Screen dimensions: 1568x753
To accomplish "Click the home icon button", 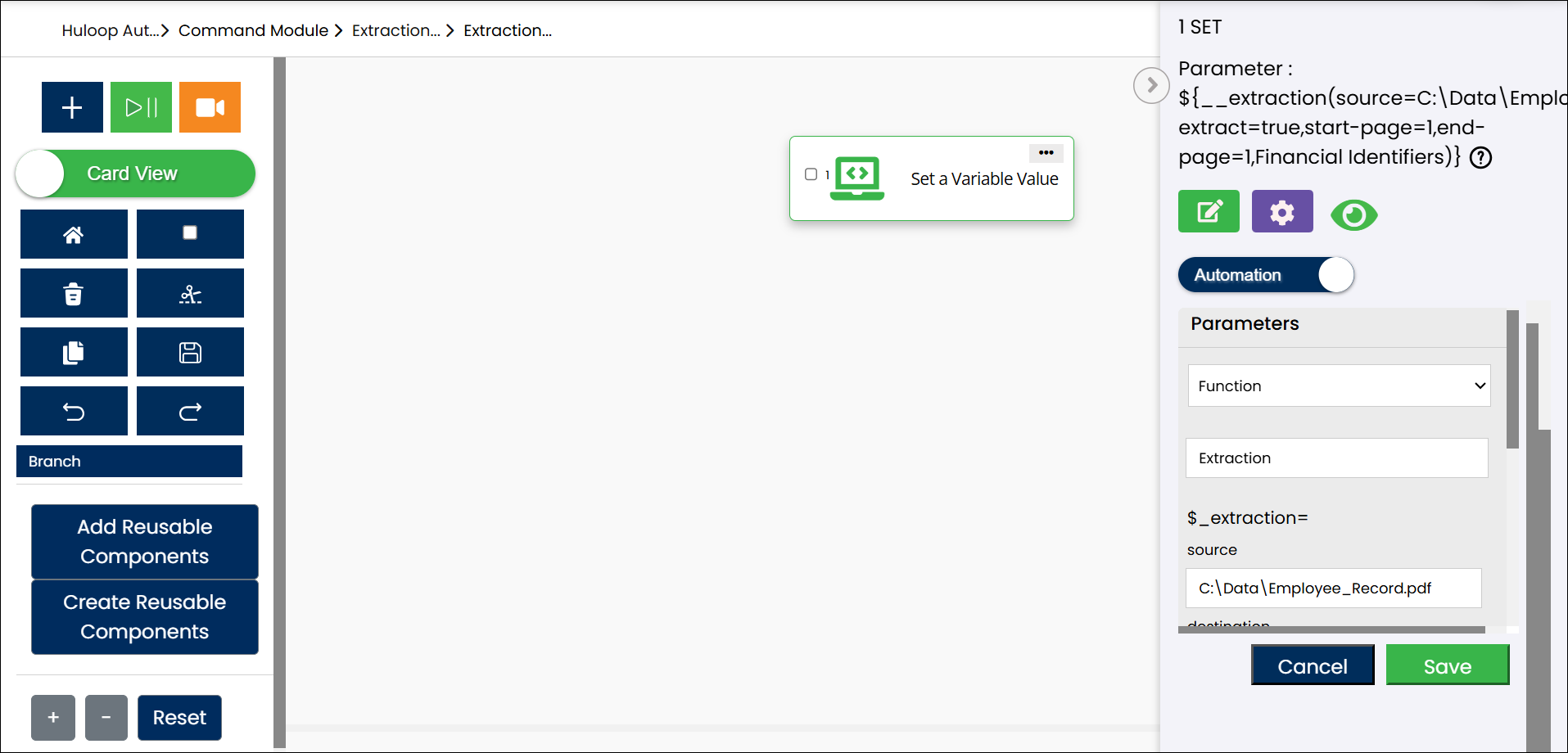I will coord(74,234).
